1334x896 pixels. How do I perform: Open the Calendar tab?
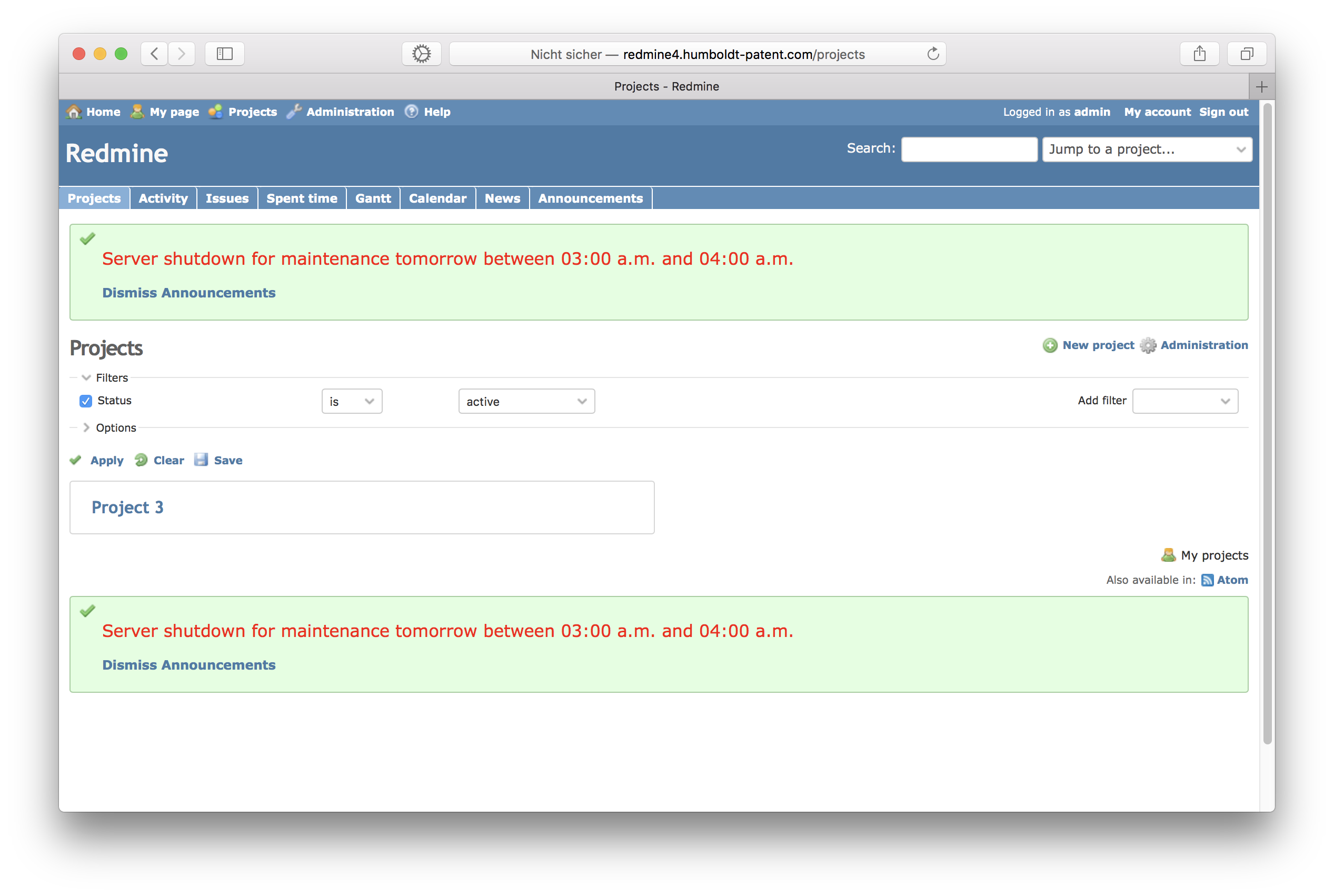click(437, 198)
